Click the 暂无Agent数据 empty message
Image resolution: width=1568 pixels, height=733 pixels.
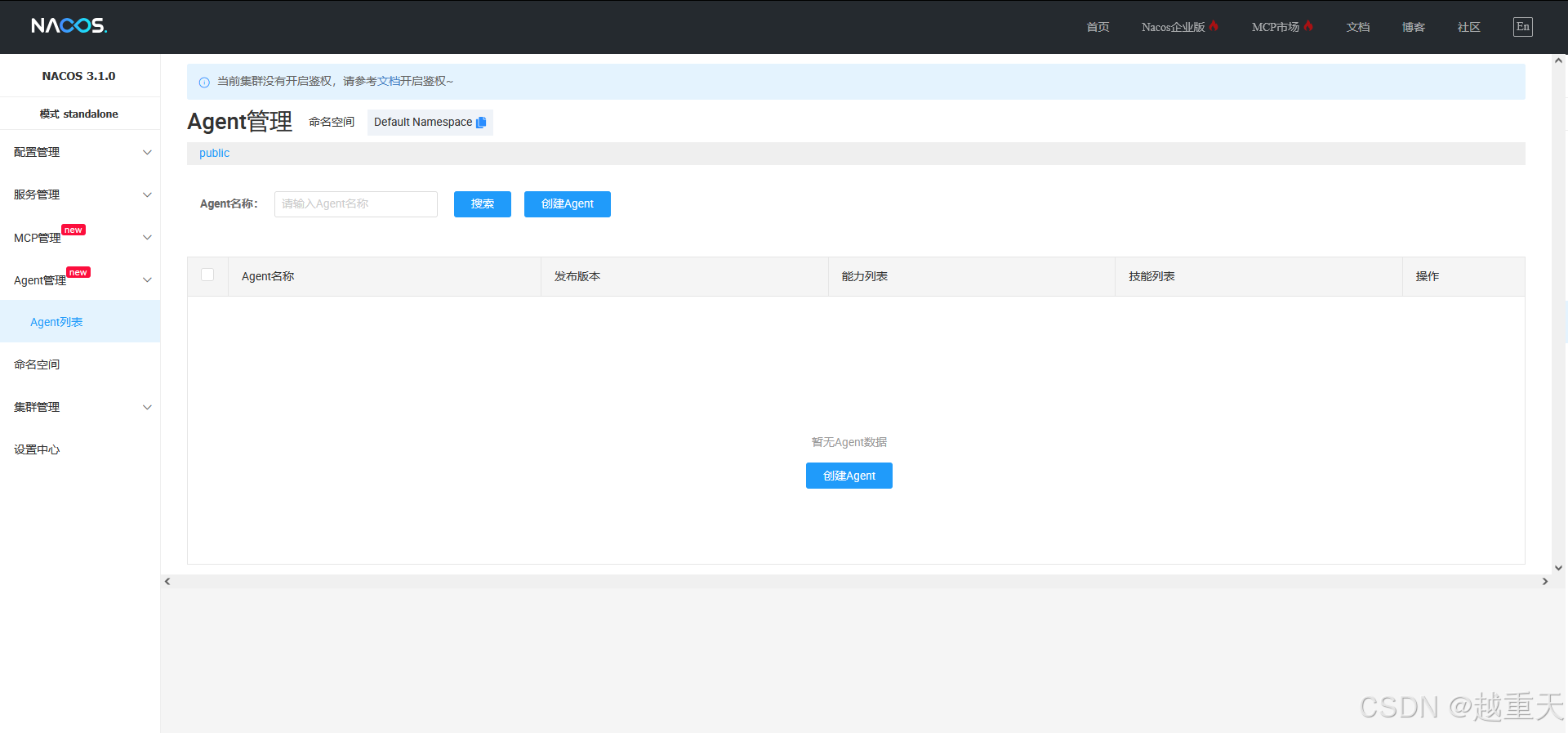(849, 442)
